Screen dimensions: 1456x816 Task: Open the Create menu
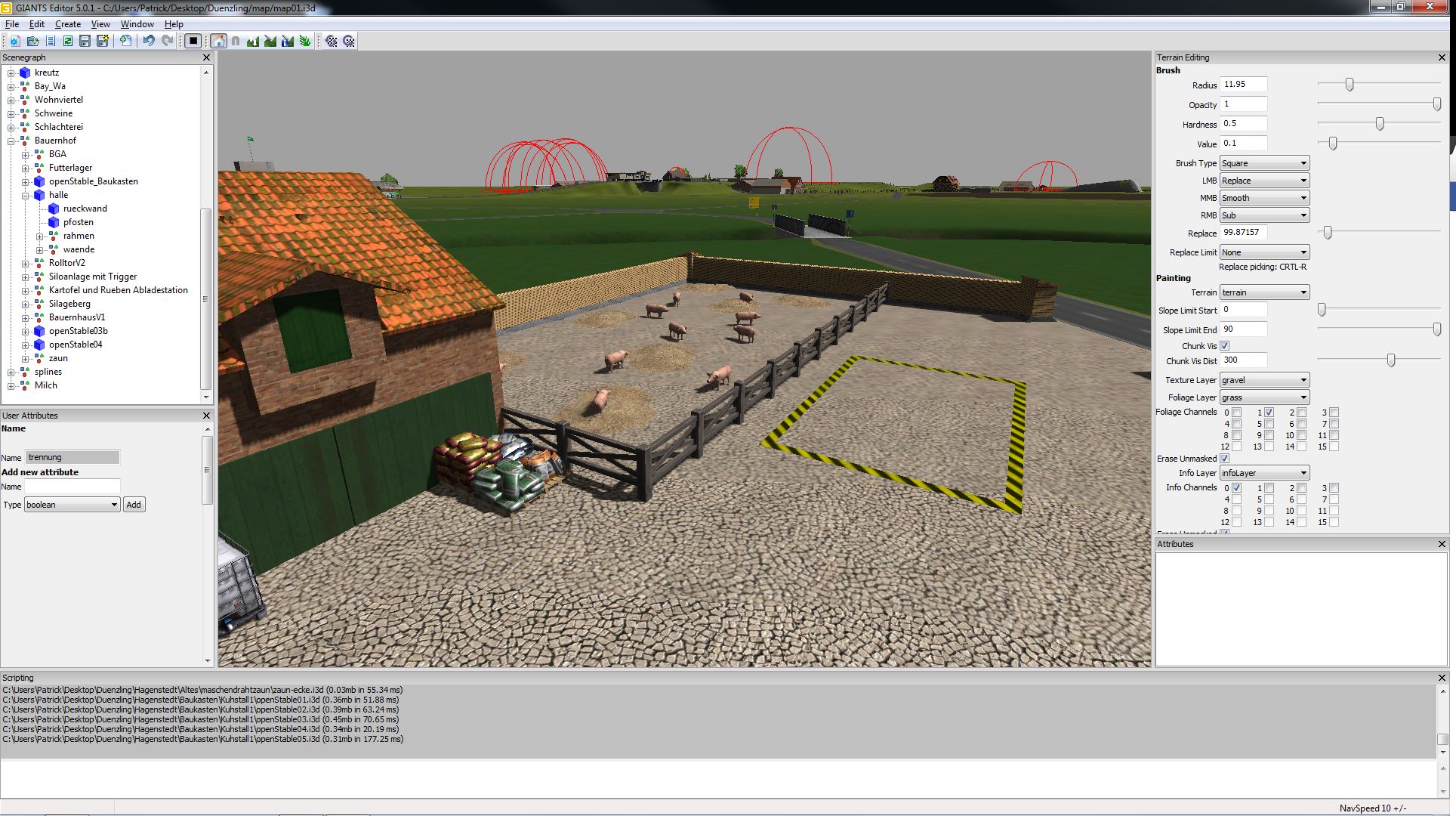(x=68, y=24)
